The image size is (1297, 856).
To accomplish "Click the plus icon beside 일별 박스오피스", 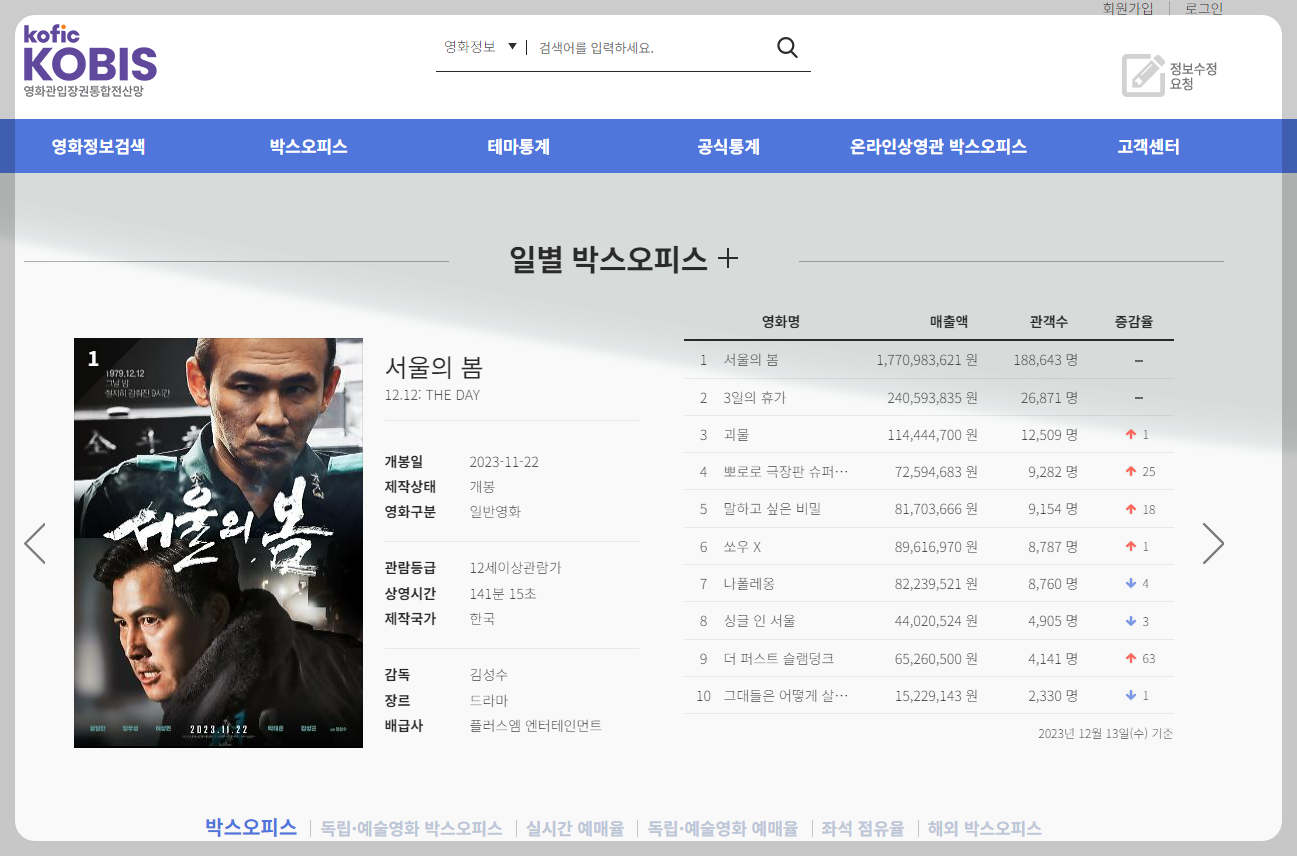I will (728, 259).
